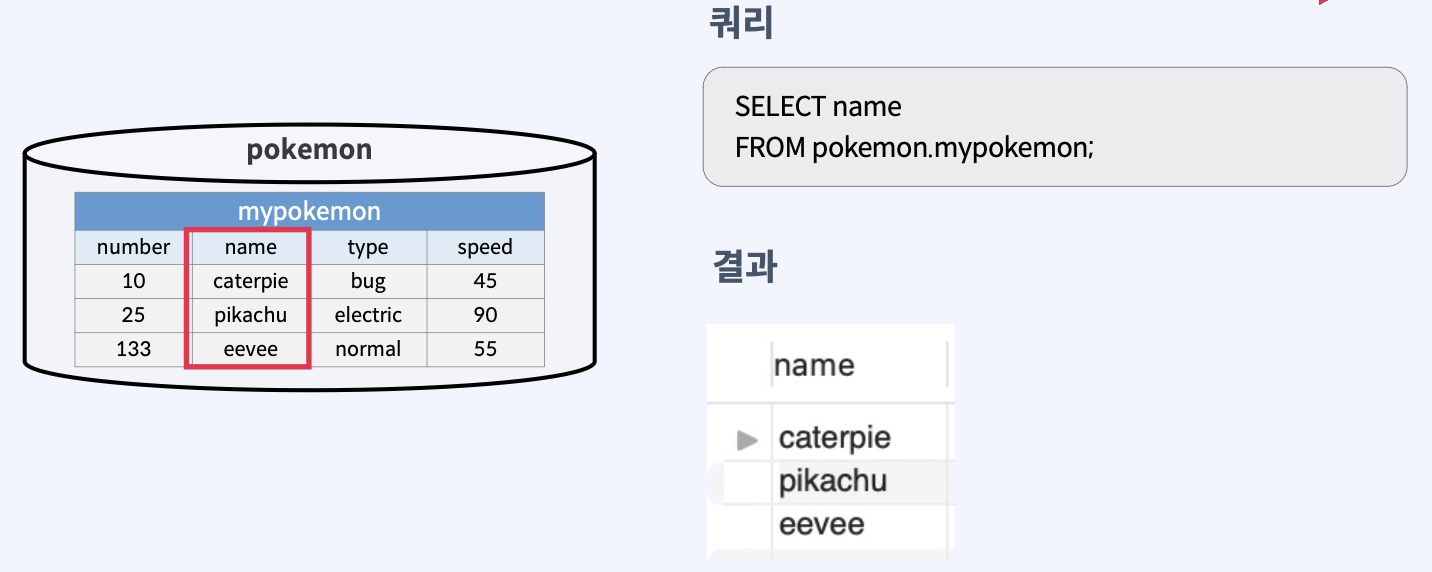This screenshot has width=1432, height=572.
Task: Select the caterpie result row
Action: point(834,438)
